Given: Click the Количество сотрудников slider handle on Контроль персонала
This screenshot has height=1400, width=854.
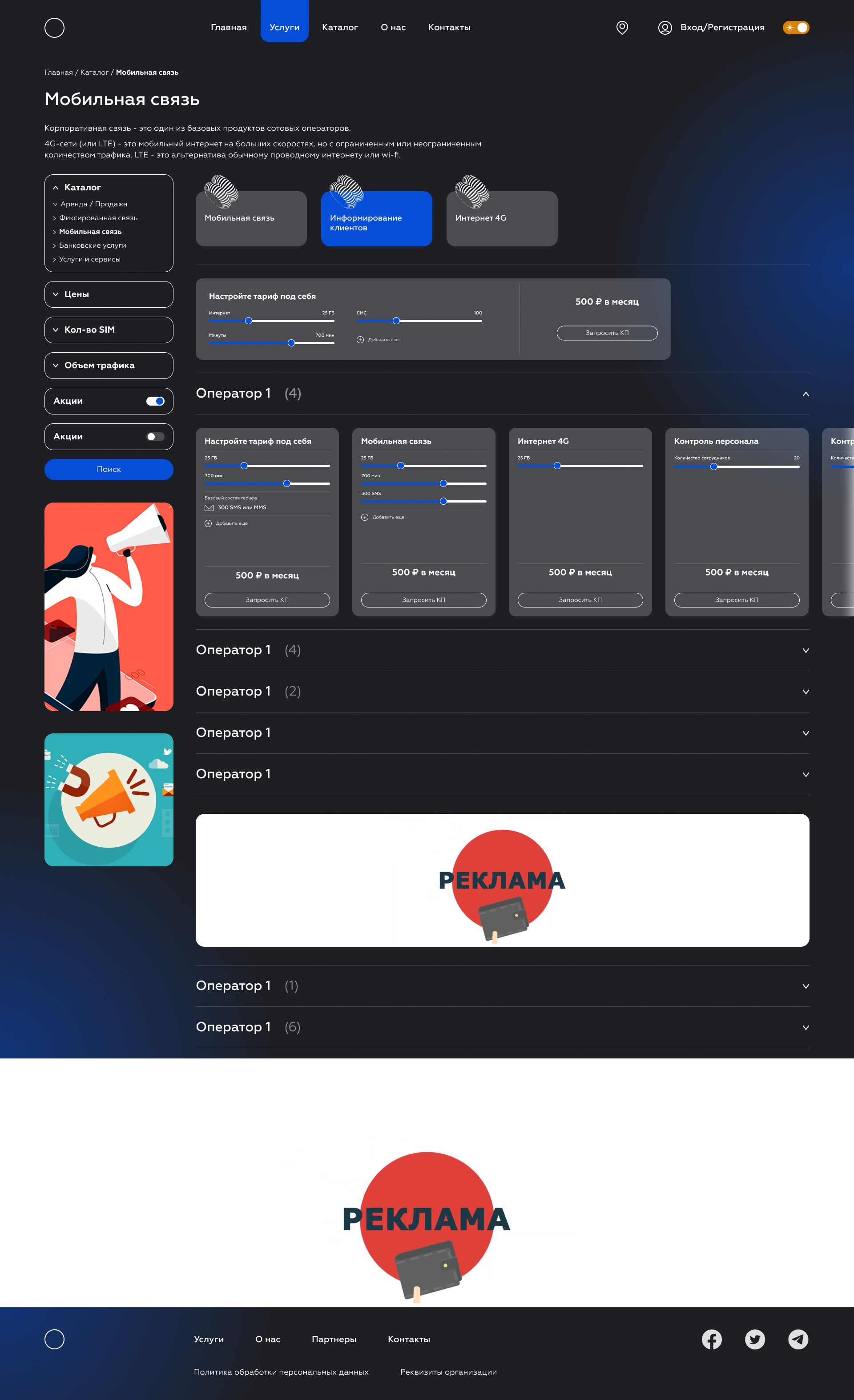Looking at the screenshot, I should coord(713,467).
